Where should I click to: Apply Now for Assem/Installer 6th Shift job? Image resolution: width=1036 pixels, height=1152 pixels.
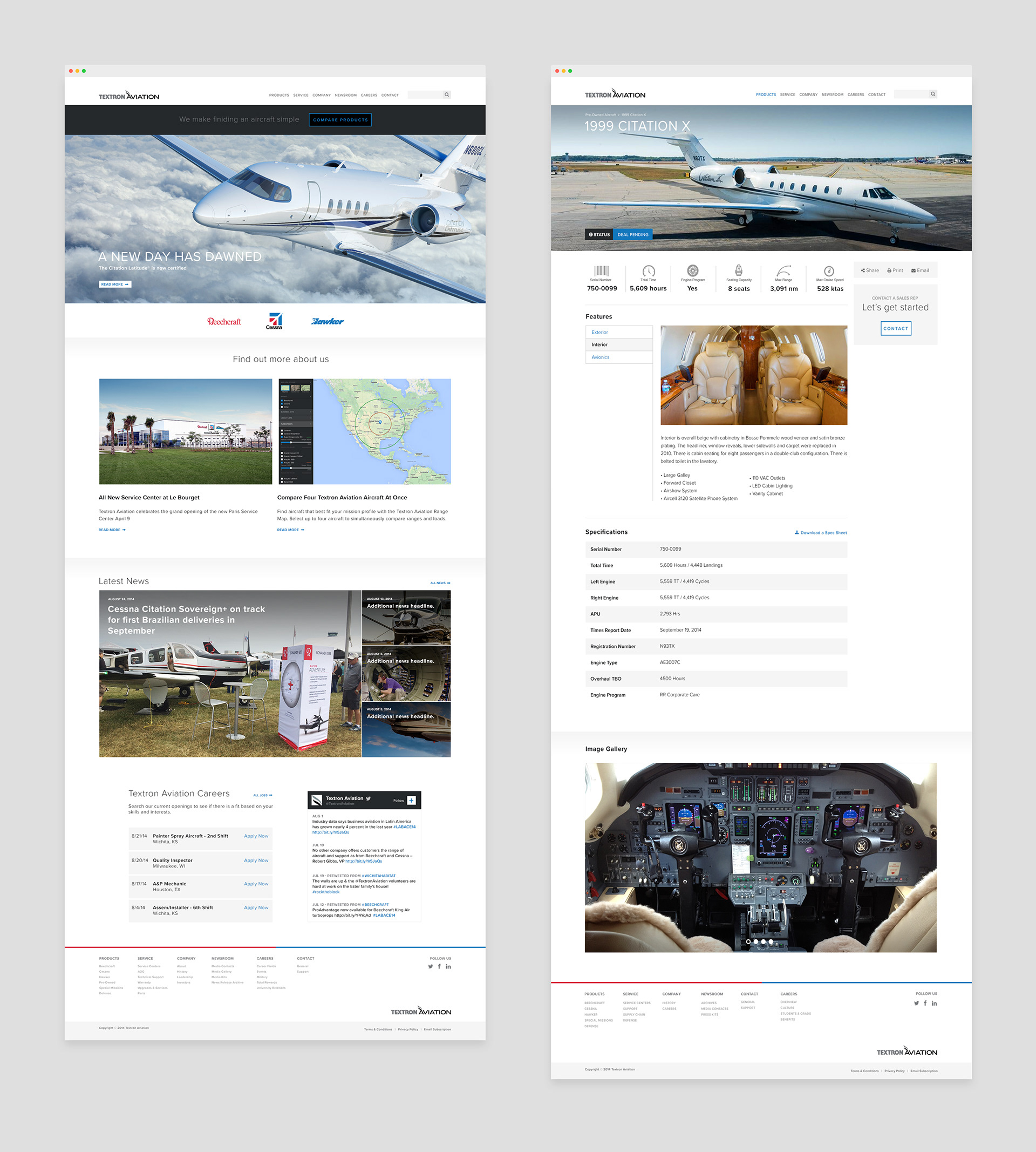pyautogui.click(x=256, y=907)
